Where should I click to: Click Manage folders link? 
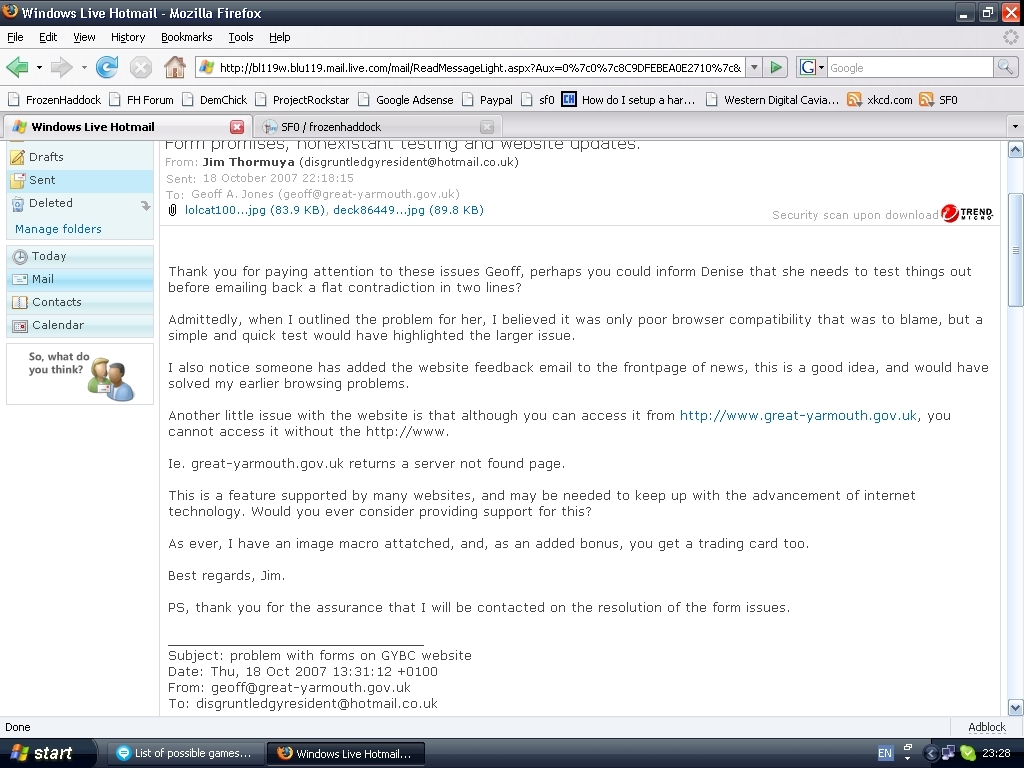click(x=58, y=229)
